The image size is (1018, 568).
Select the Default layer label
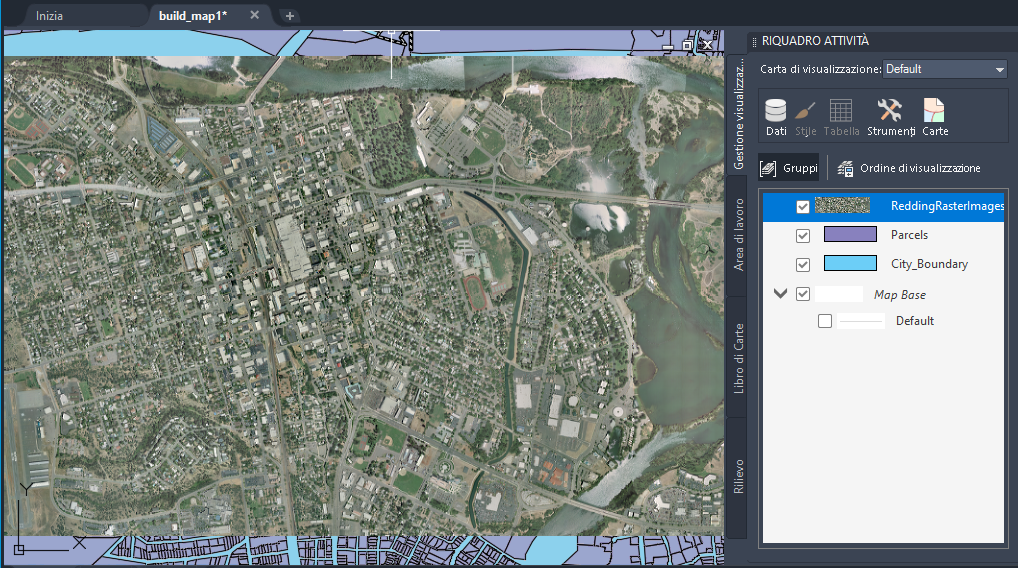pyautogui.click(x=915, y=321)
